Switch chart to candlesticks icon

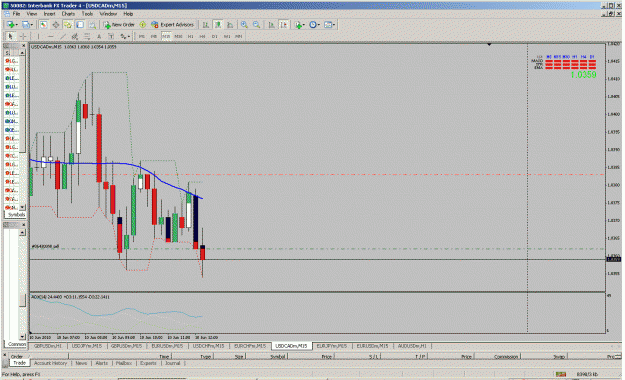[x=218, y=25]
